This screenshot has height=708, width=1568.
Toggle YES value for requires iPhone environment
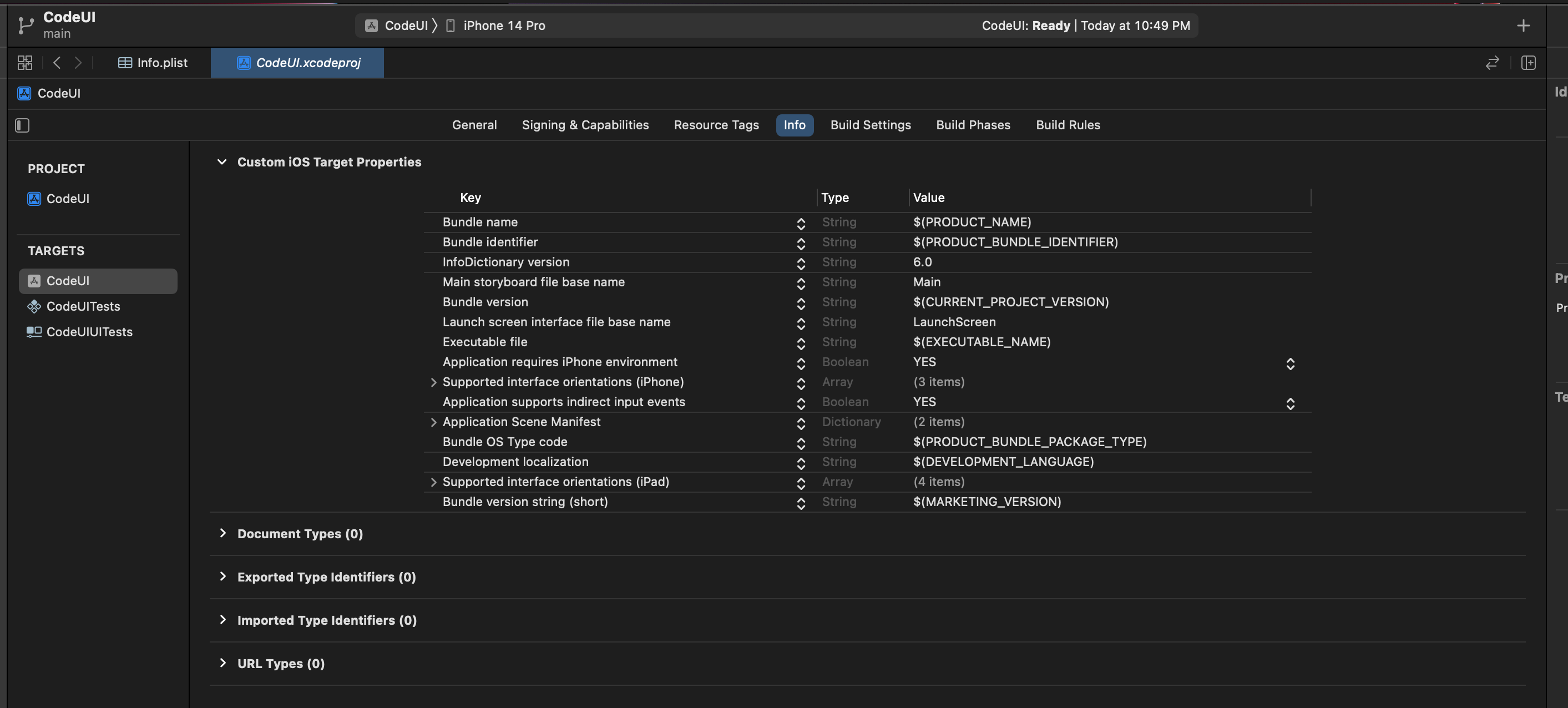[1290, 363]
